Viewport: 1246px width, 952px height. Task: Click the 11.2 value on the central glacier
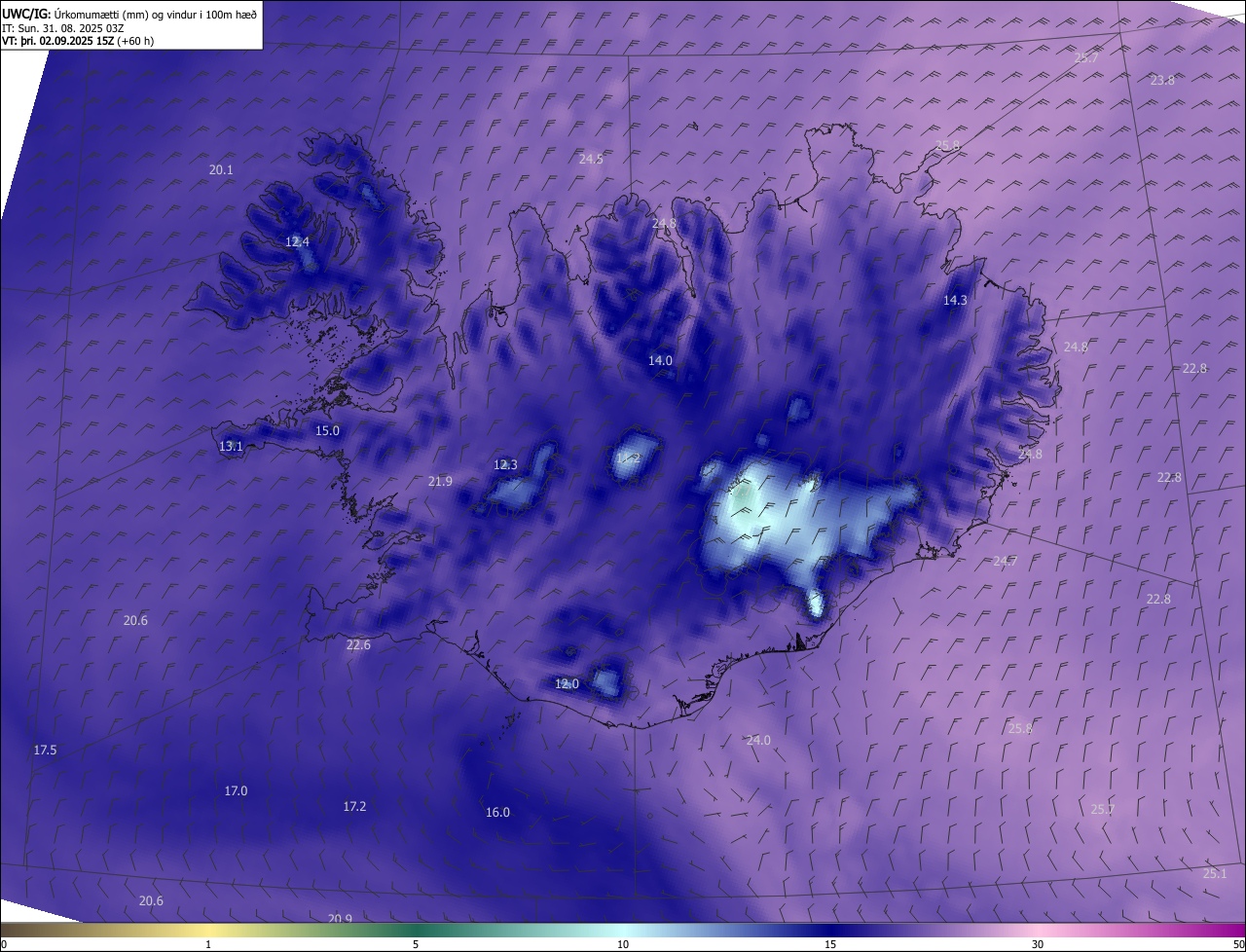click(628, 458)
